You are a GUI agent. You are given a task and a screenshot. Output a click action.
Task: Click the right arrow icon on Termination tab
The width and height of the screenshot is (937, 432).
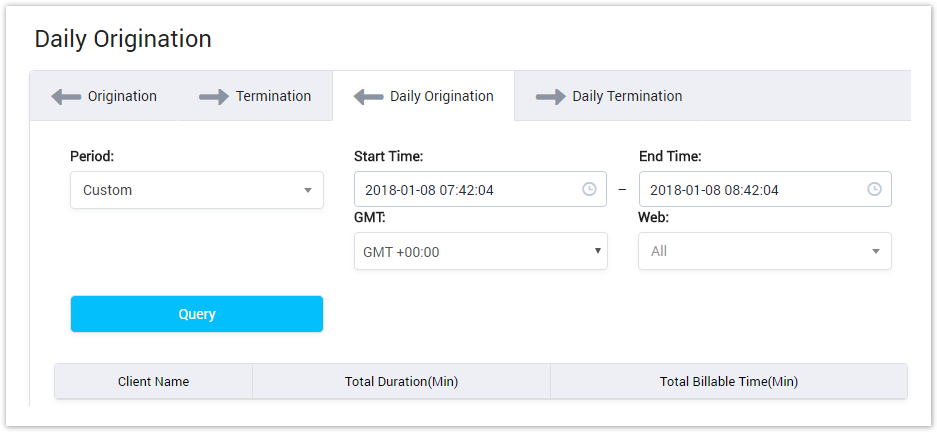pyautogui.click(x=214, y=97)
